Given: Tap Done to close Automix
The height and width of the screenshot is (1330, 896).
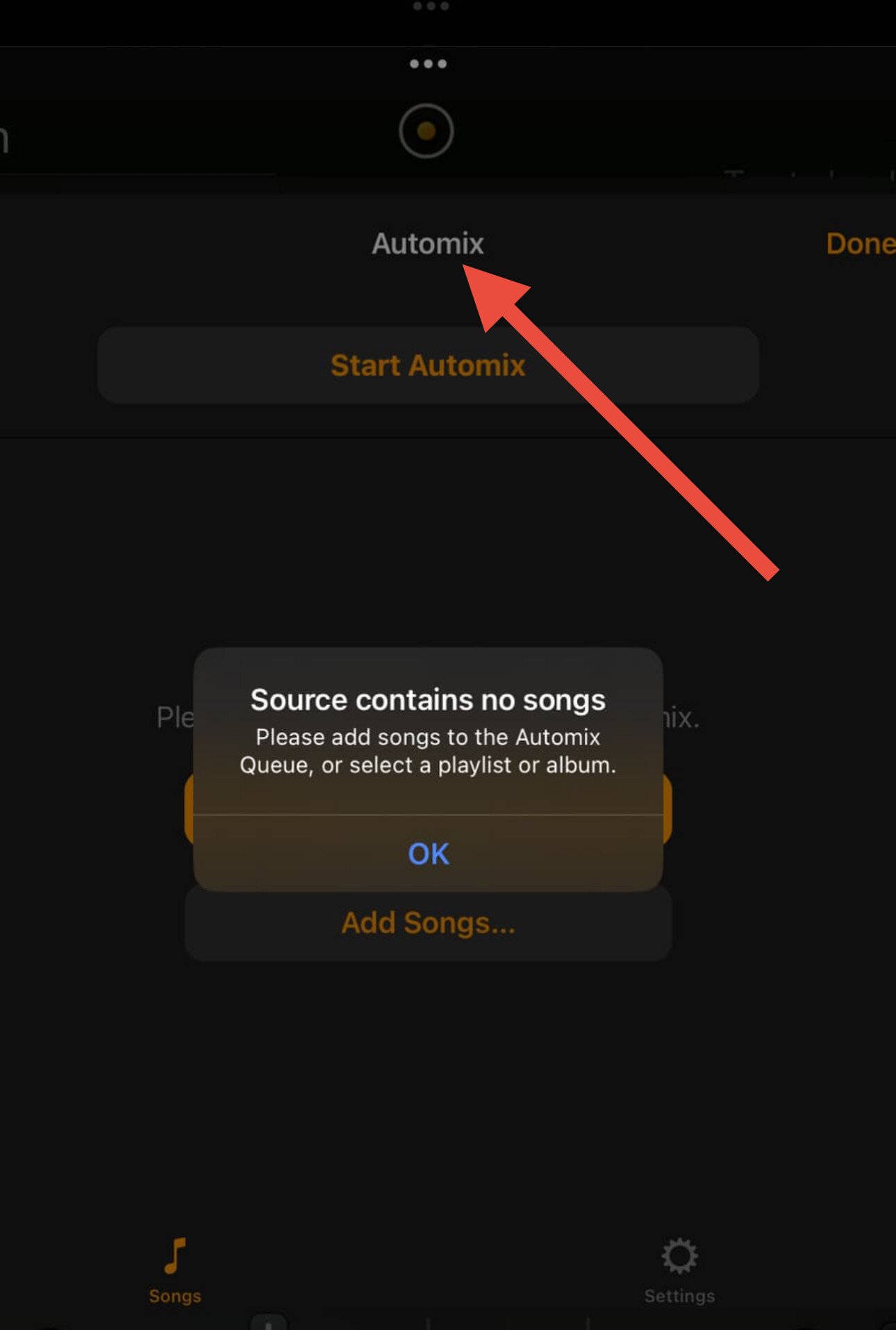Looking at the screenshot, I should (860, 244).
